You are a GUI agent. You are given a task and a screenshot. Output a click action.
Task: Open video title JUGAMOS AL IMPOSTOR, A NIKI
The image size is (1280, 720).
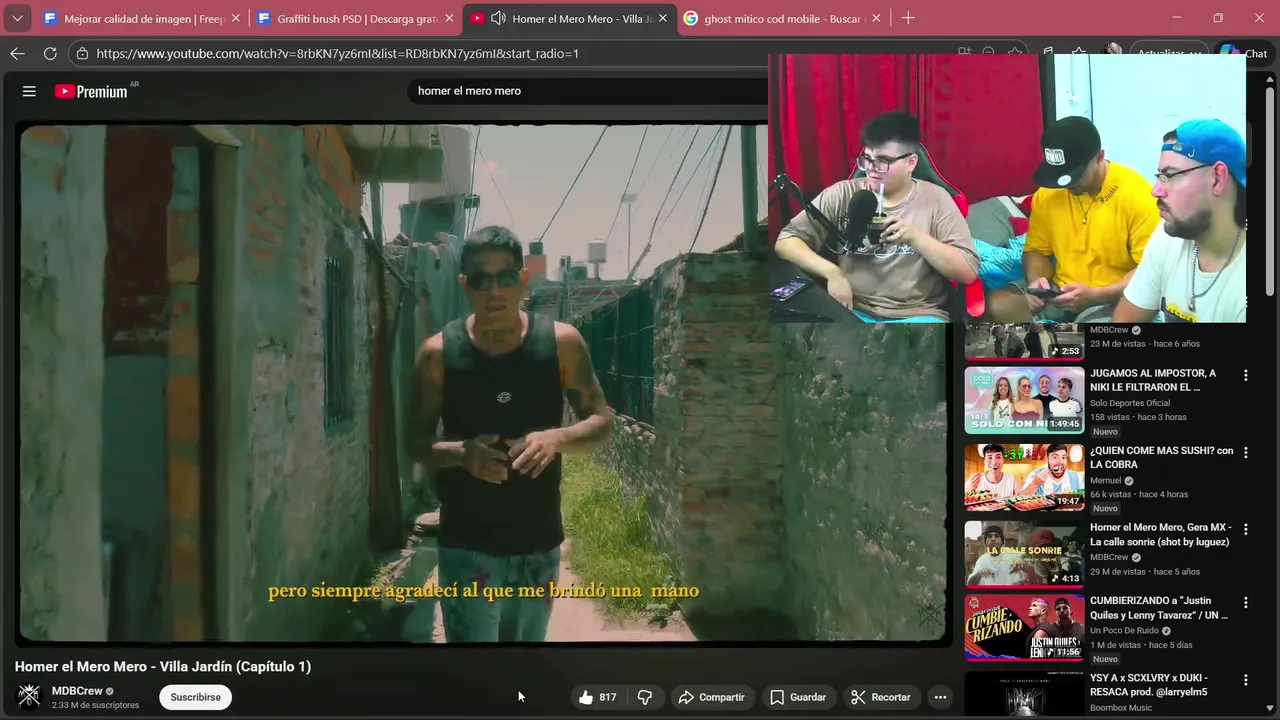(x=1153, y=380)
